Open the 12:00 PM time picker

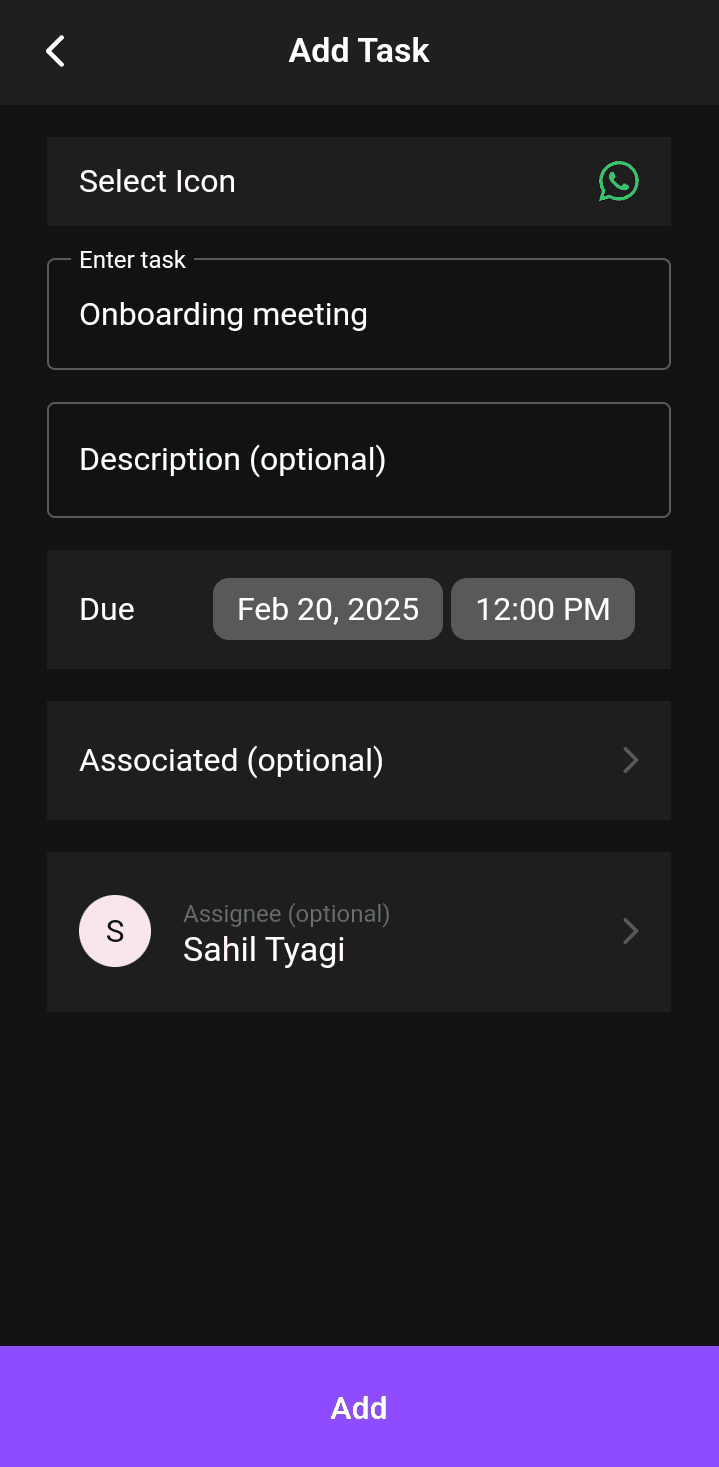(542, 608)
